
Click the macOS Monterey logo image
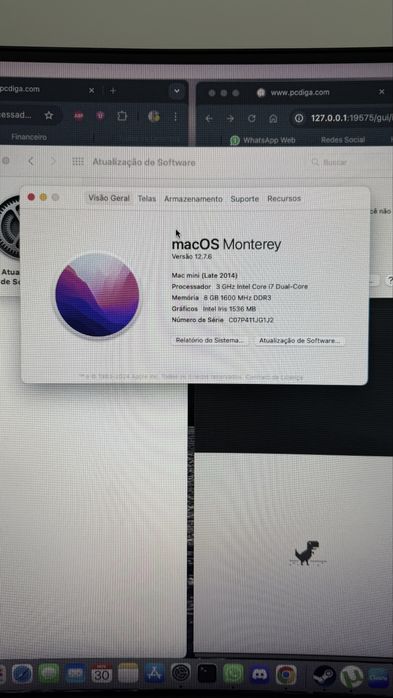(x=97, y=295)
